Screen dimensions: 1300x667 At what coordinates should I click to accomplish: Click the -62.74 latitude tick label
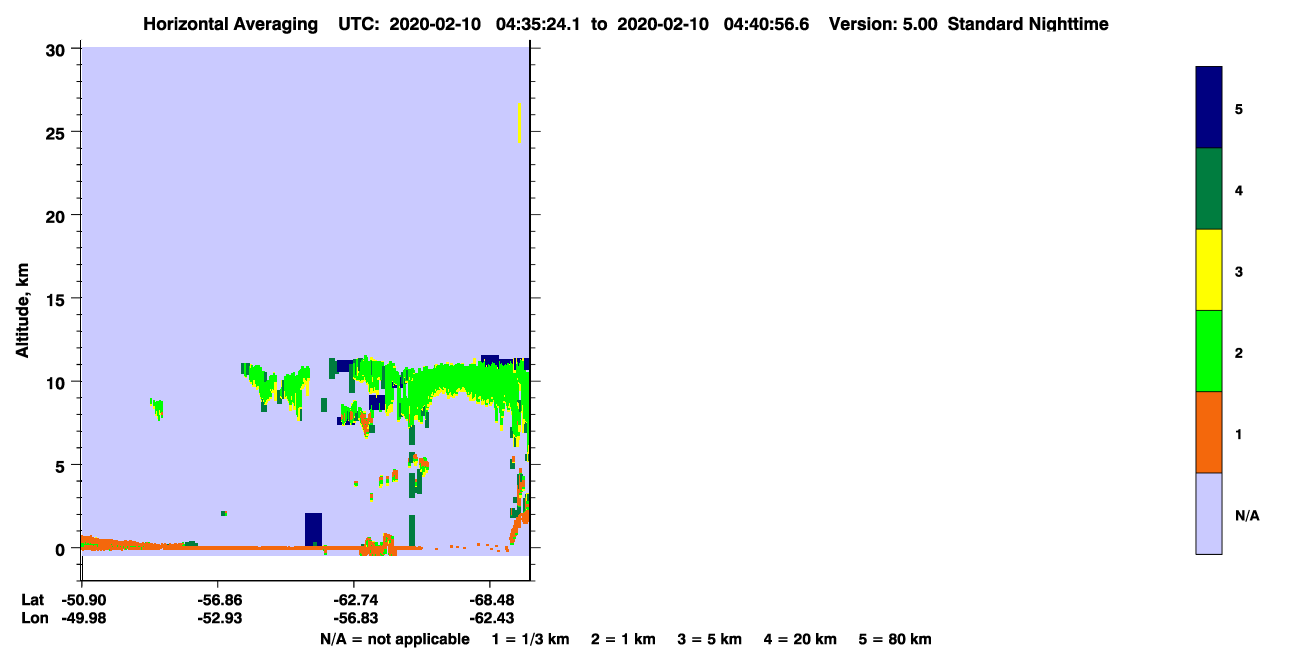pyautogui.click(x=354, y=600)
